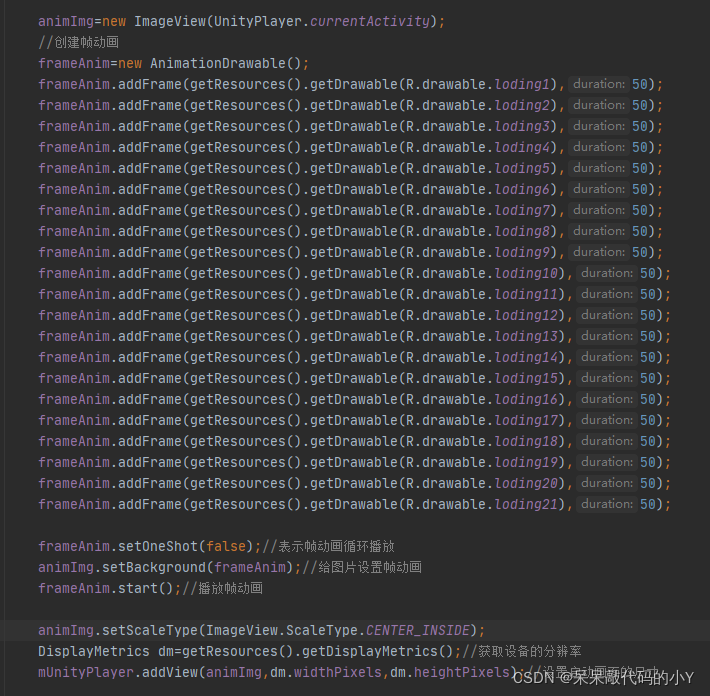Click the currentActivity field reference
This screenshot has height=696, width=710.
coord(370,21)
